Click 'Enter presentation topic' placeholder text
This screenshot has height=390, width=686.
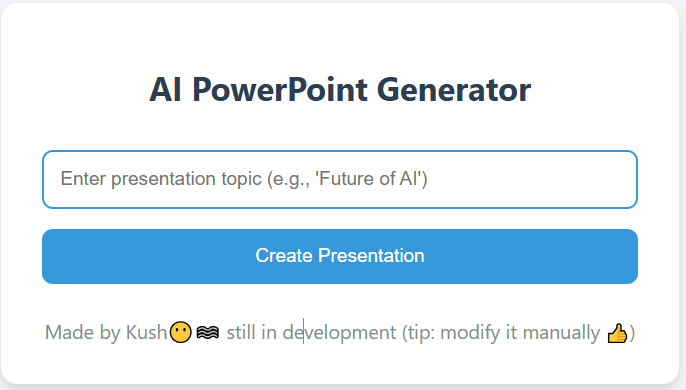161,179
